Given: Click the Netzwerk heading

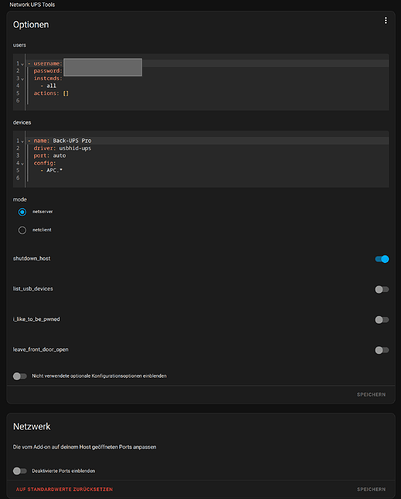Looking at the screenshot, I should click(32, 426).
